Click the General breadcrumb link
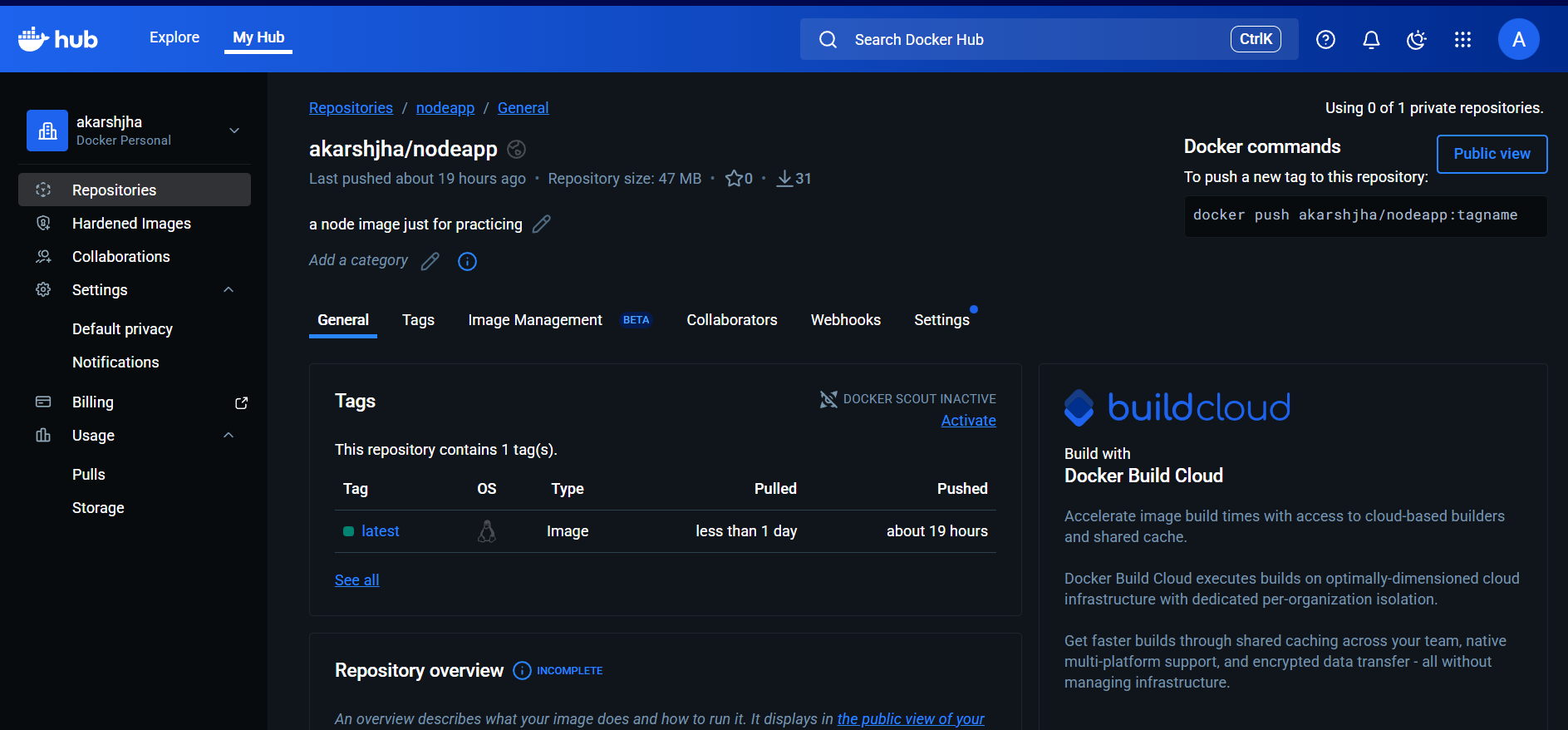Screen dimensions: 1568x730 tap(523, 108)
